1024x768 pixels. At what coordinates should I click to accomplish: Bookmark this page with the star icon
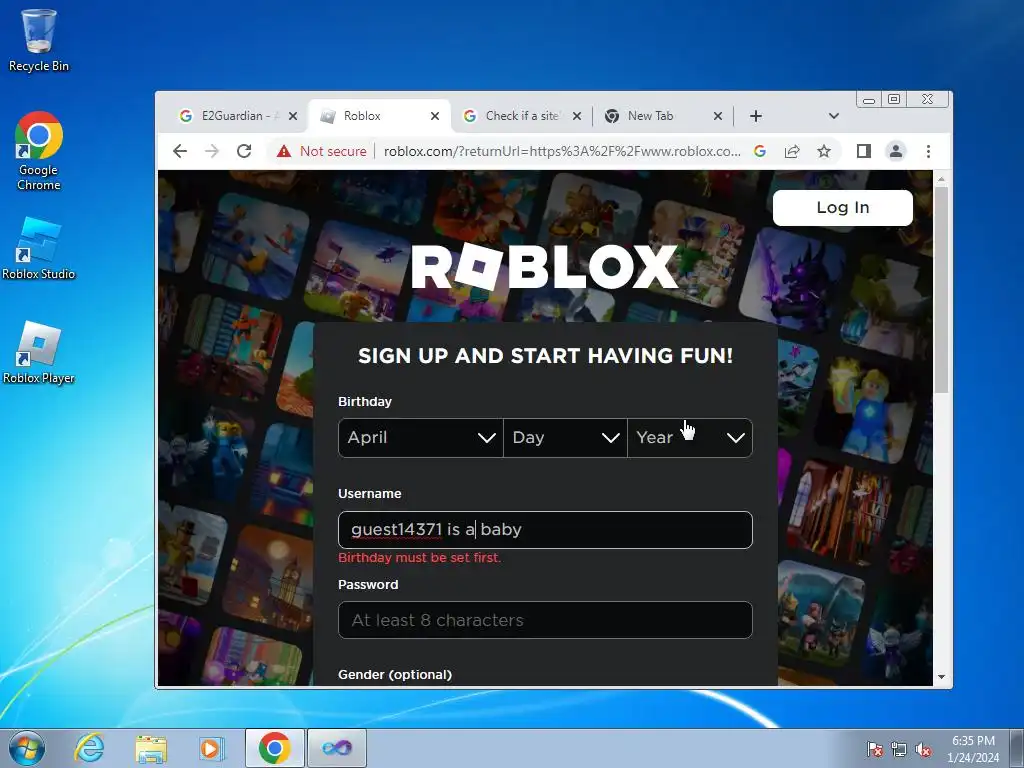(x=824, y=152)
